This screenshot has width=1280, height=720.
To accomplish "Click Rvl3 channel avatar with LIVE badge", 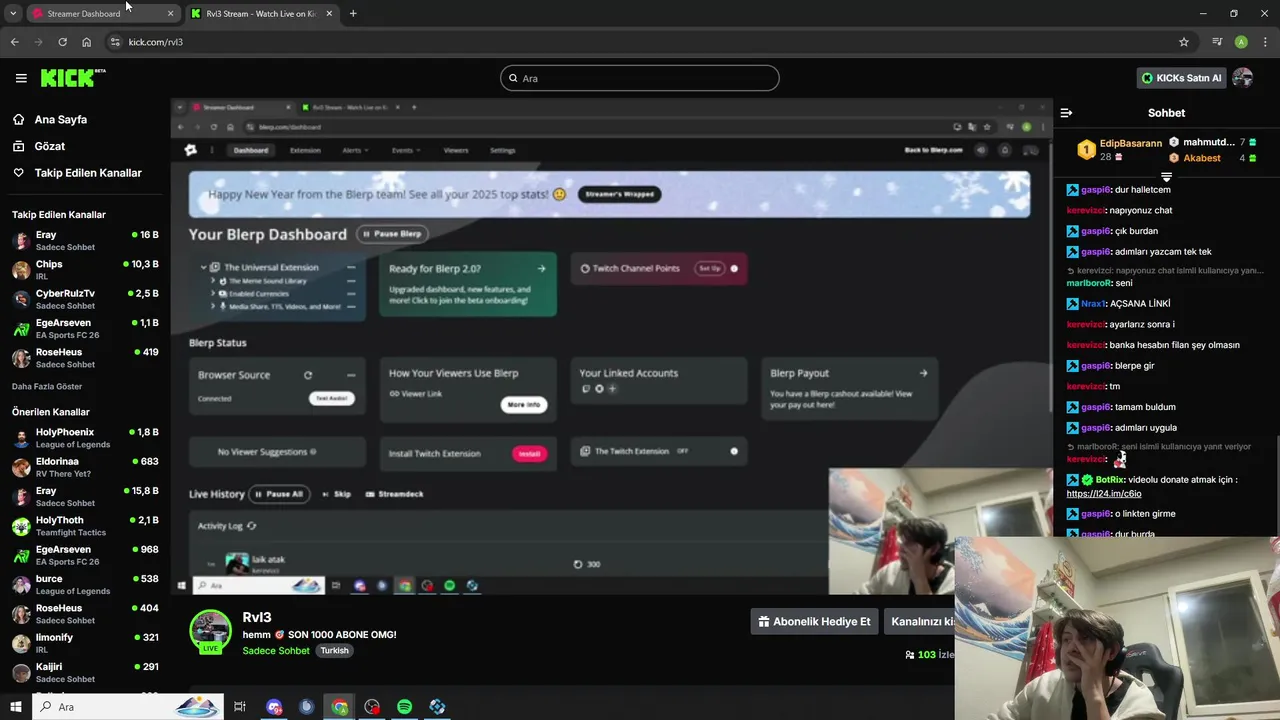I will (210, 631).
